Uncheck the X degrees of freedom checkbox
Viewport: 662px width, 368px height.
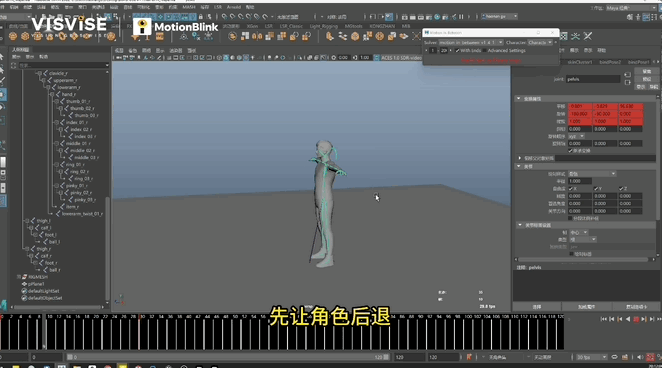click(570, 189)
